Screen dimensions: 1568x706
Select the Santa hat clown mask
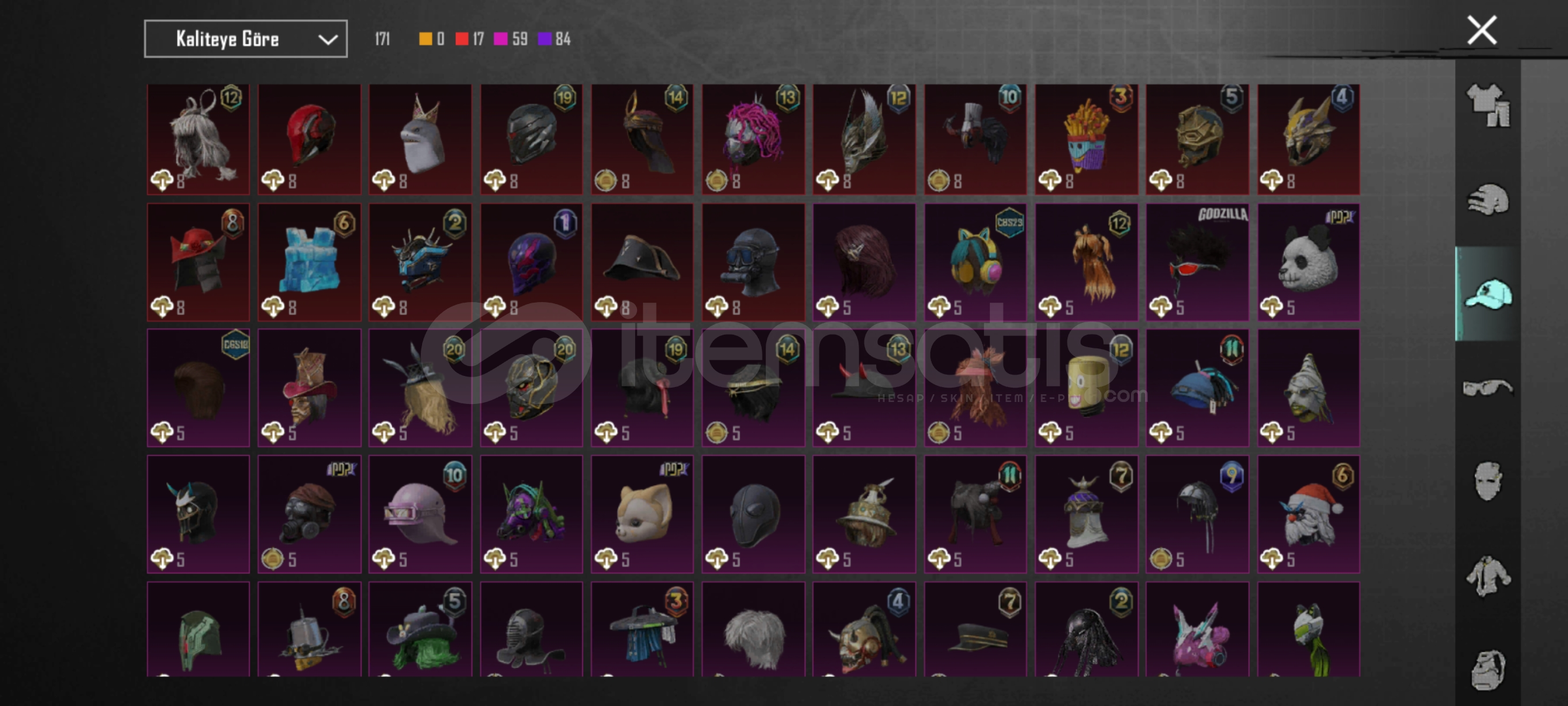point(1309,514)
